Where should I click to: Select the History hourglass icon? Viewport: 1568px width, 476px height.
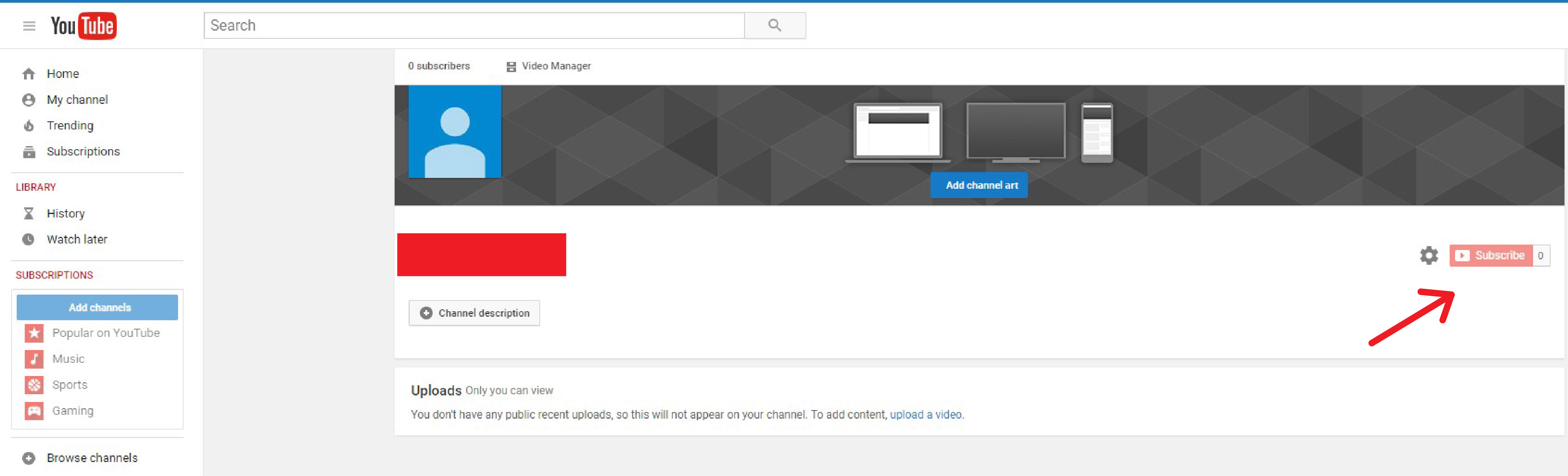pyautogui.click(x=29, y=213)
